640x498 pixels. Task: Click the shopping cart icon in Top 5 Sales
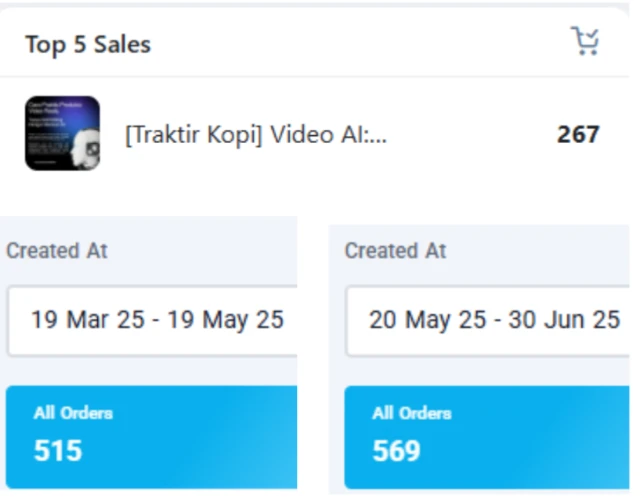585,42
